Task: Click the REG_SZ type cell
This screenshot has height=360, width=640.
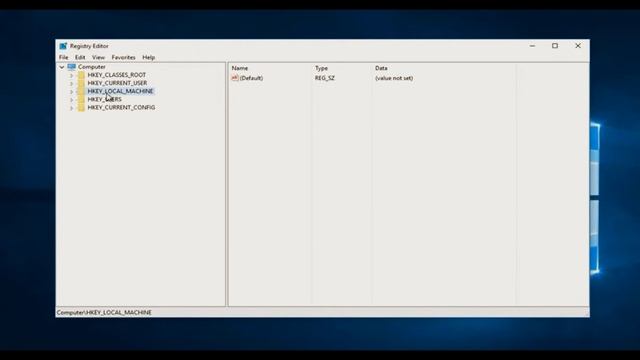Action: (x=324, y=78)
